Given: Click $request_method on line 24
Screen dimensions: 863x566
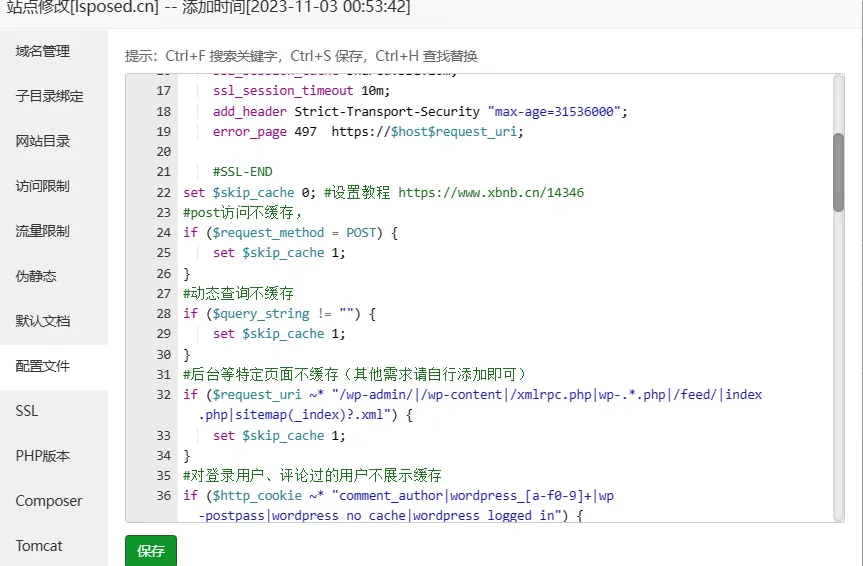Looking at the screenshot, I should pos(268,233).
